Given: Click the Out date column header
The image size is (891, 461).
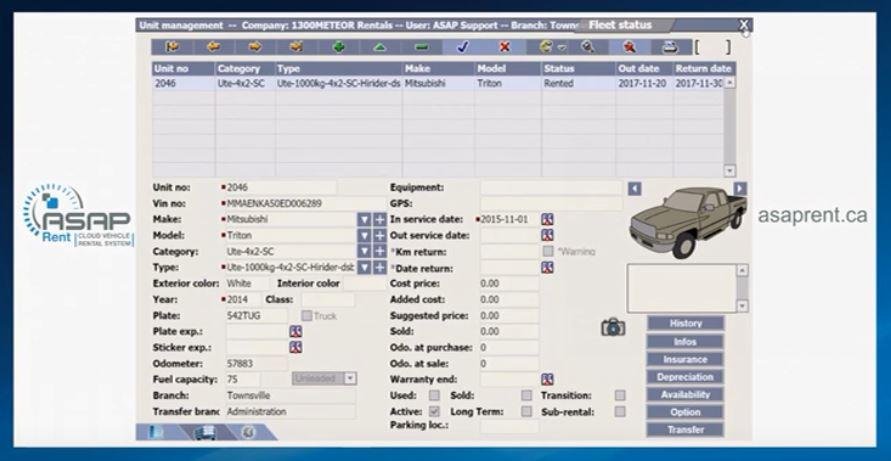Looking at the screenshot, I should point(644,69).
